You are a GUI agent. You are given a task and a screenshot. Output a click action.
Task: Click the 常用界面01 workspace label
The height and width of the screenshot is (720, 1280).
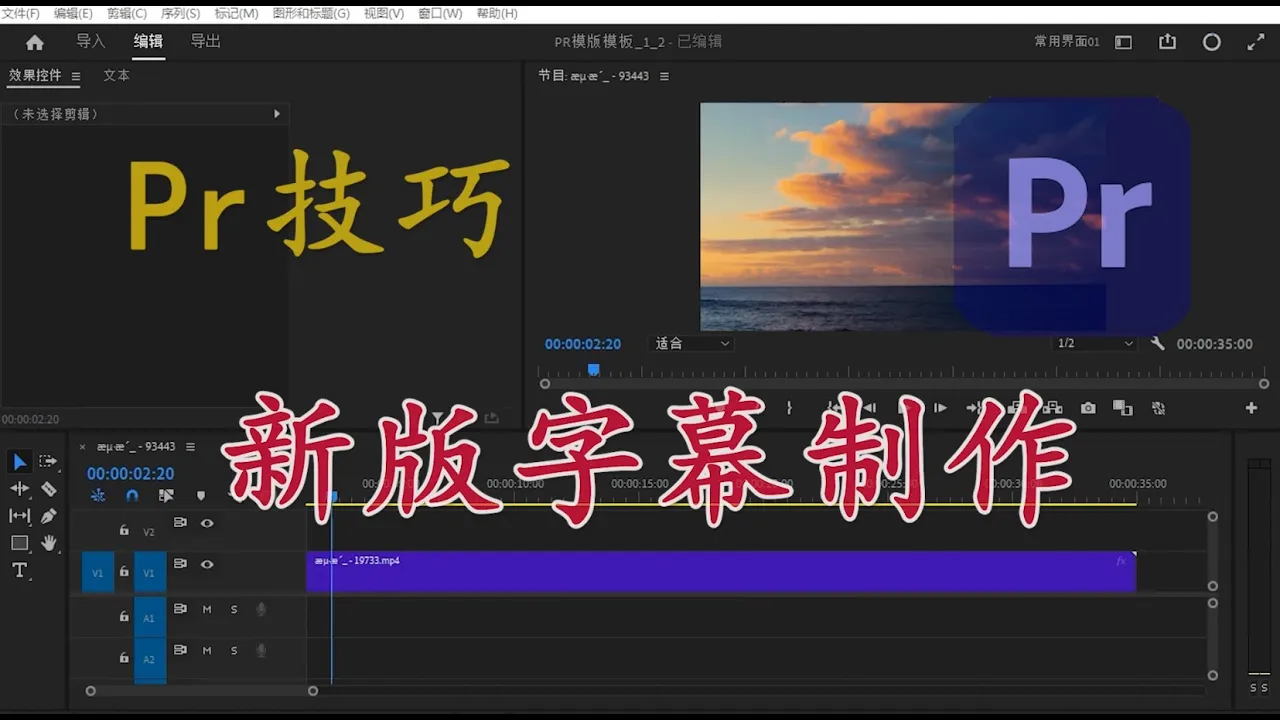(1067, 42)
